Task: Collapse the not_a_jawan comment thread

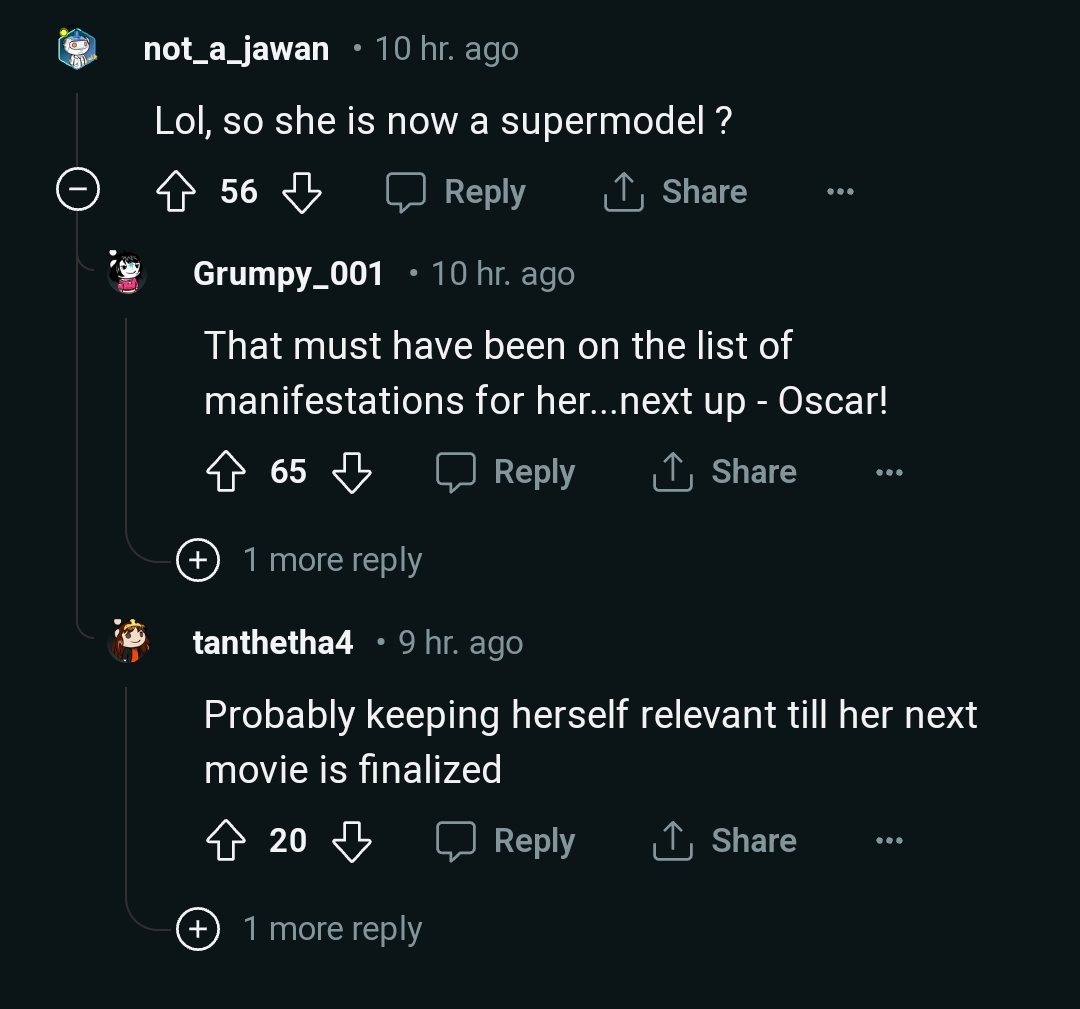Action: coord(77,191)
